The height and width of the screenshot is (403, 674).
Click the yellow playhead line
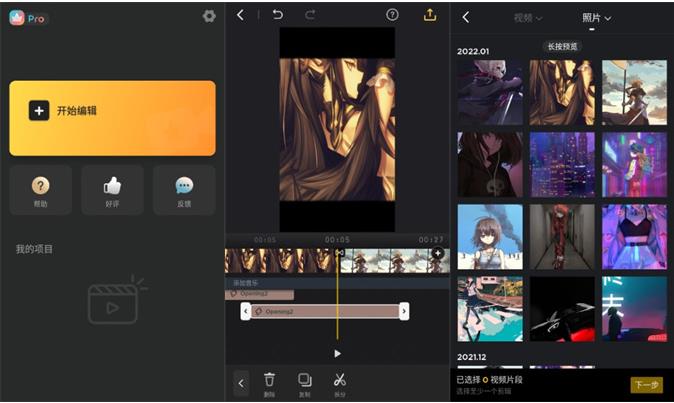click(337, 296)
